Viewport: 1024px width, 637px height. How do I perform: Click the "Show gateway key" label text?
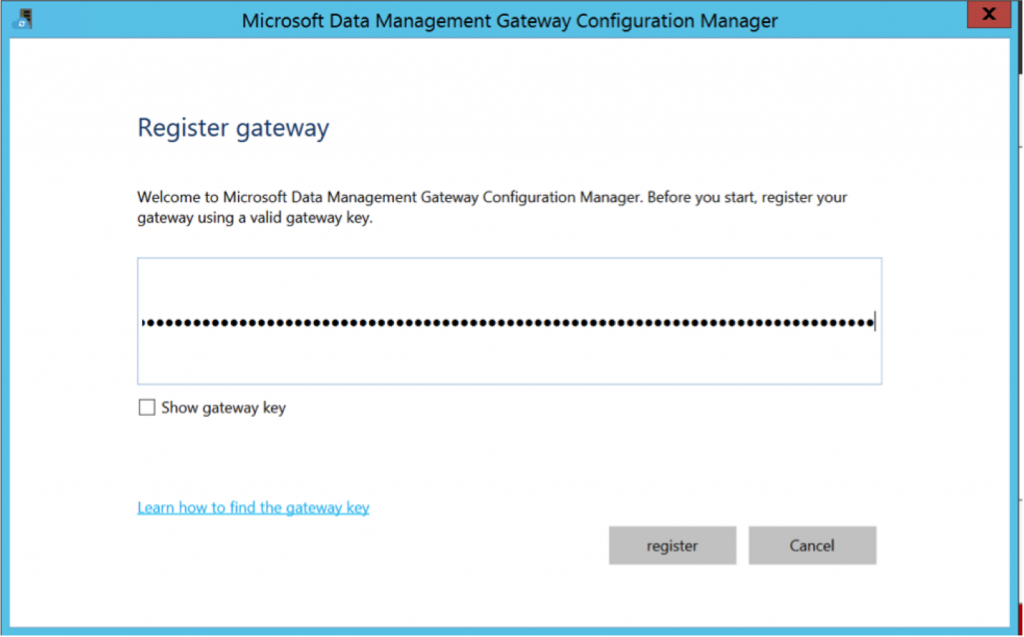(x=223, y=408)
